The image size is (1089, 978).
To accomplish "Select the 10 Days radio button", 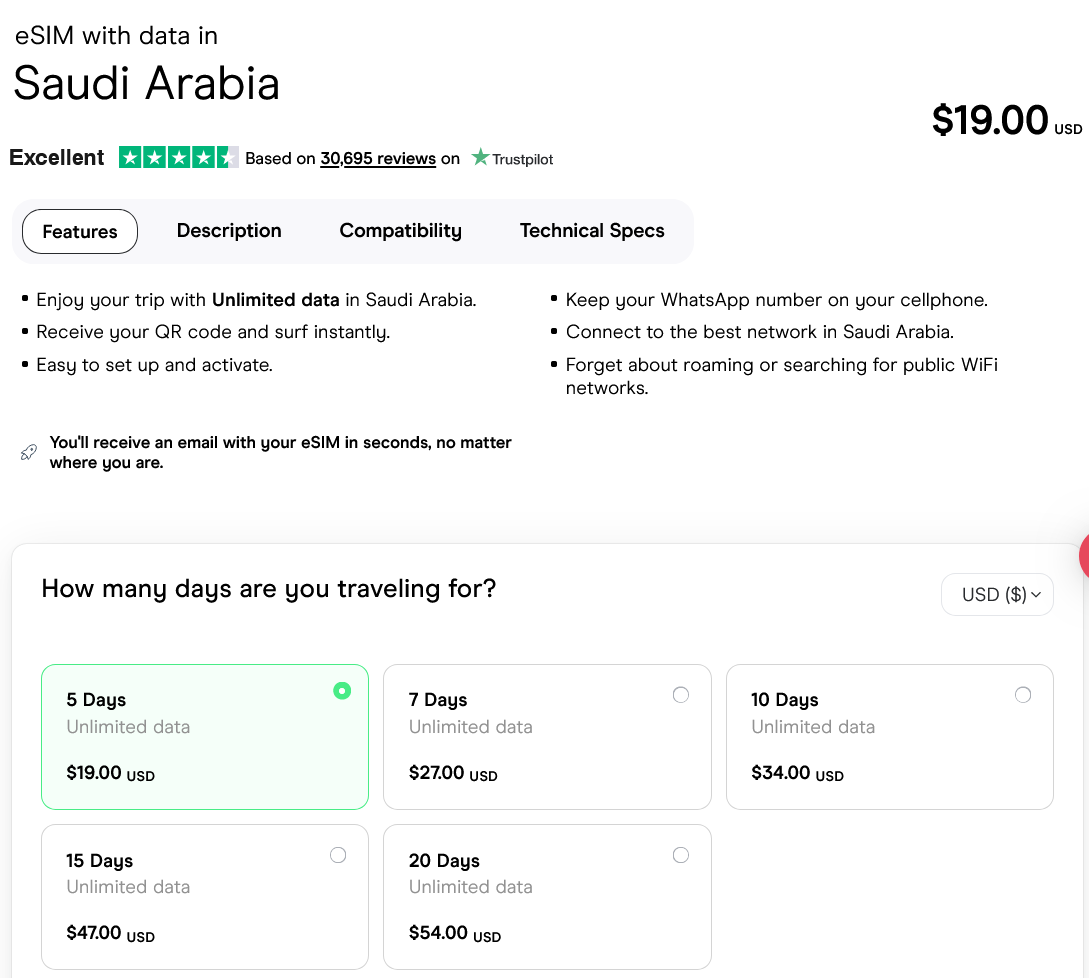I will pyautogui.click(x=1023, y=695).
